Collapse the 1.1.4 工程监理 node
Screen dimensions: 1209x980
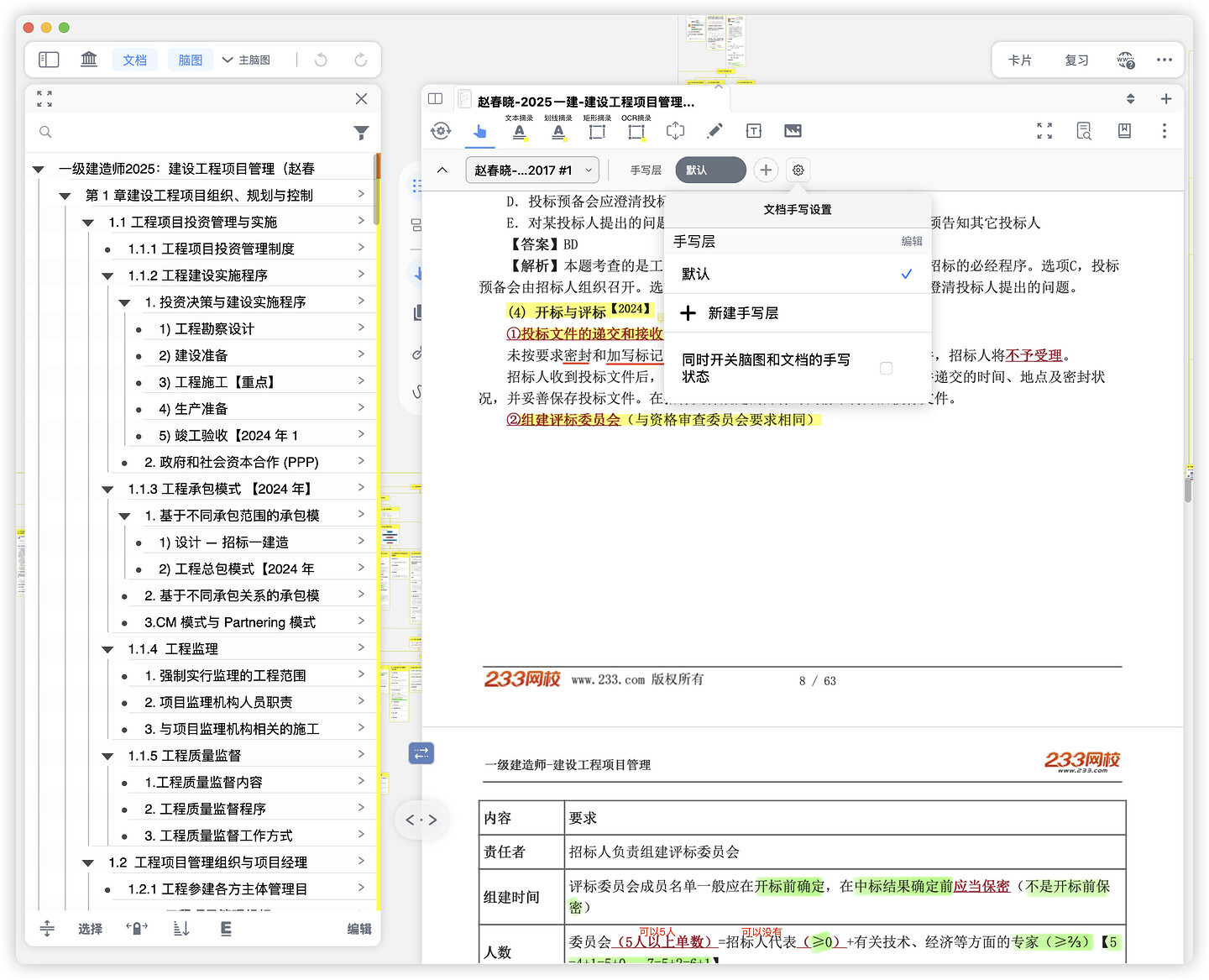[x=107, y=649]
